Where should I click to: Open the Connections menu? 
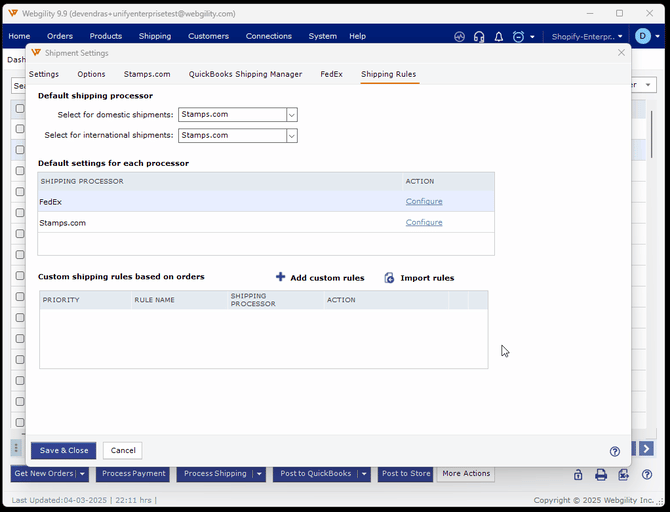268,36
